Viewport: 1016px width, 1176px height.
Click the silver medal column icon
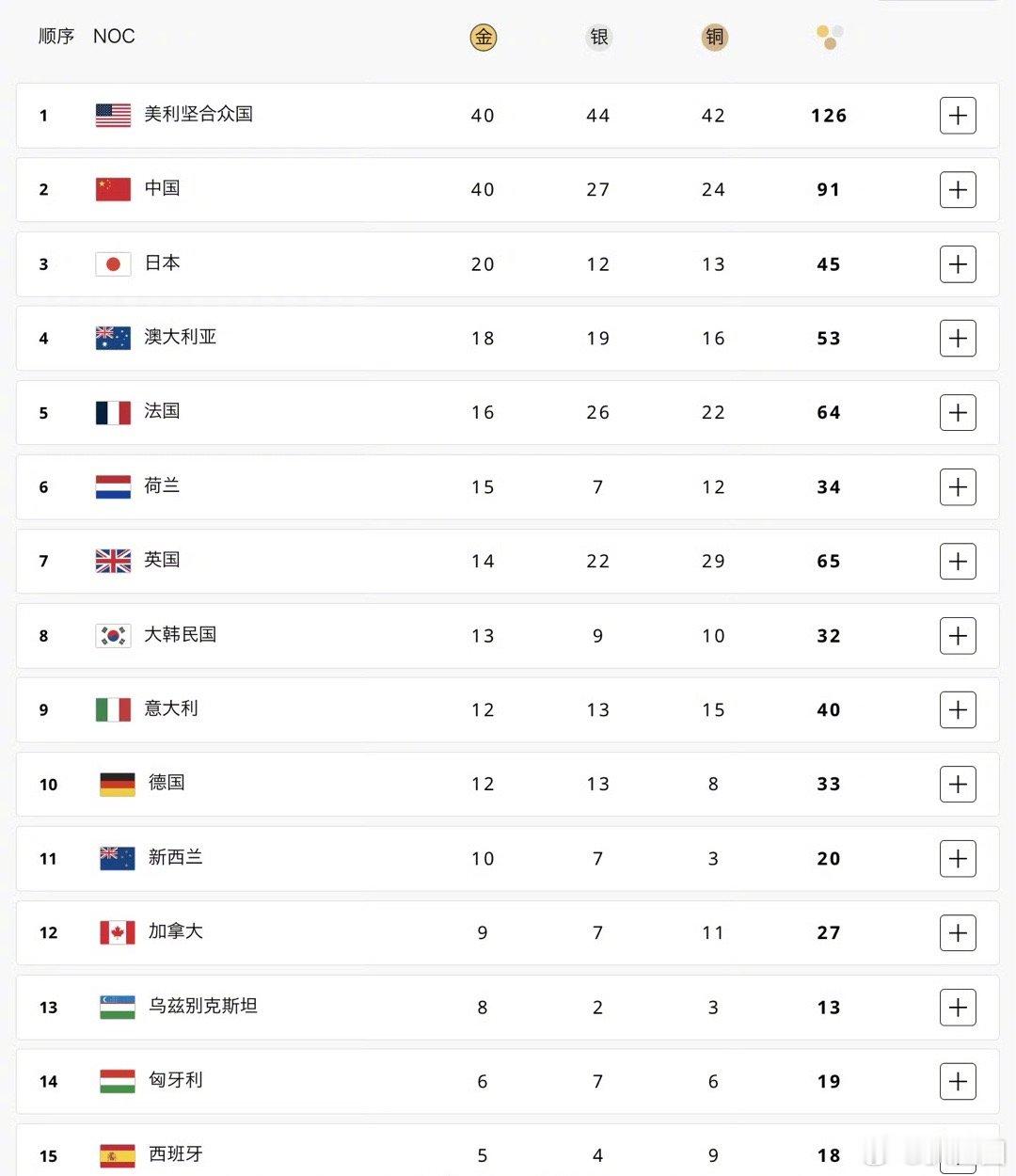[599, 38]
